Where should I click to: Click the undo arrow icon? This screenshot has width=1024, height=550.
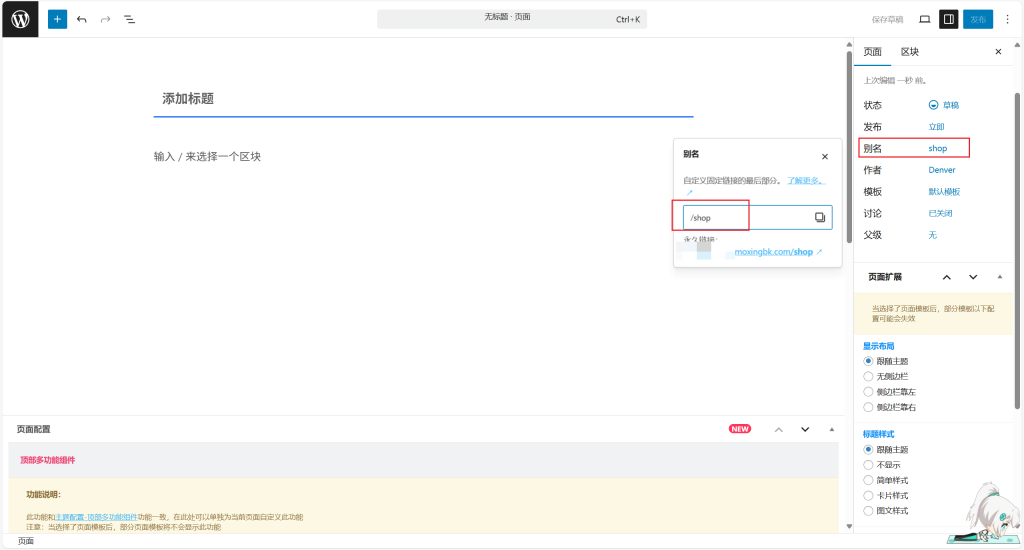[82, 19]
